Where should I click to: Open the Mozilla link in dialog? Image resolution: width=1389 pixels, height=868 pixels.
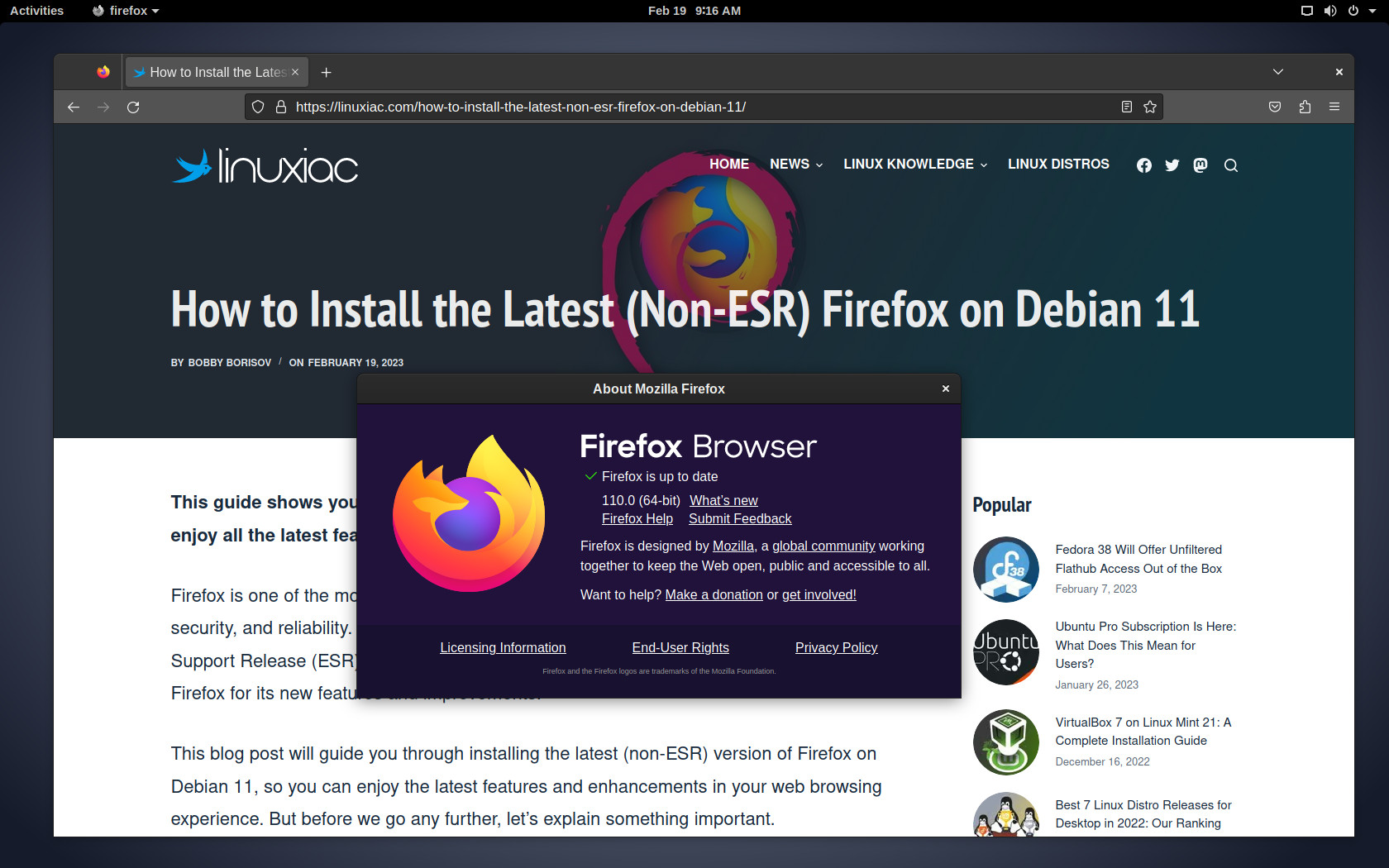coord(733,546)
